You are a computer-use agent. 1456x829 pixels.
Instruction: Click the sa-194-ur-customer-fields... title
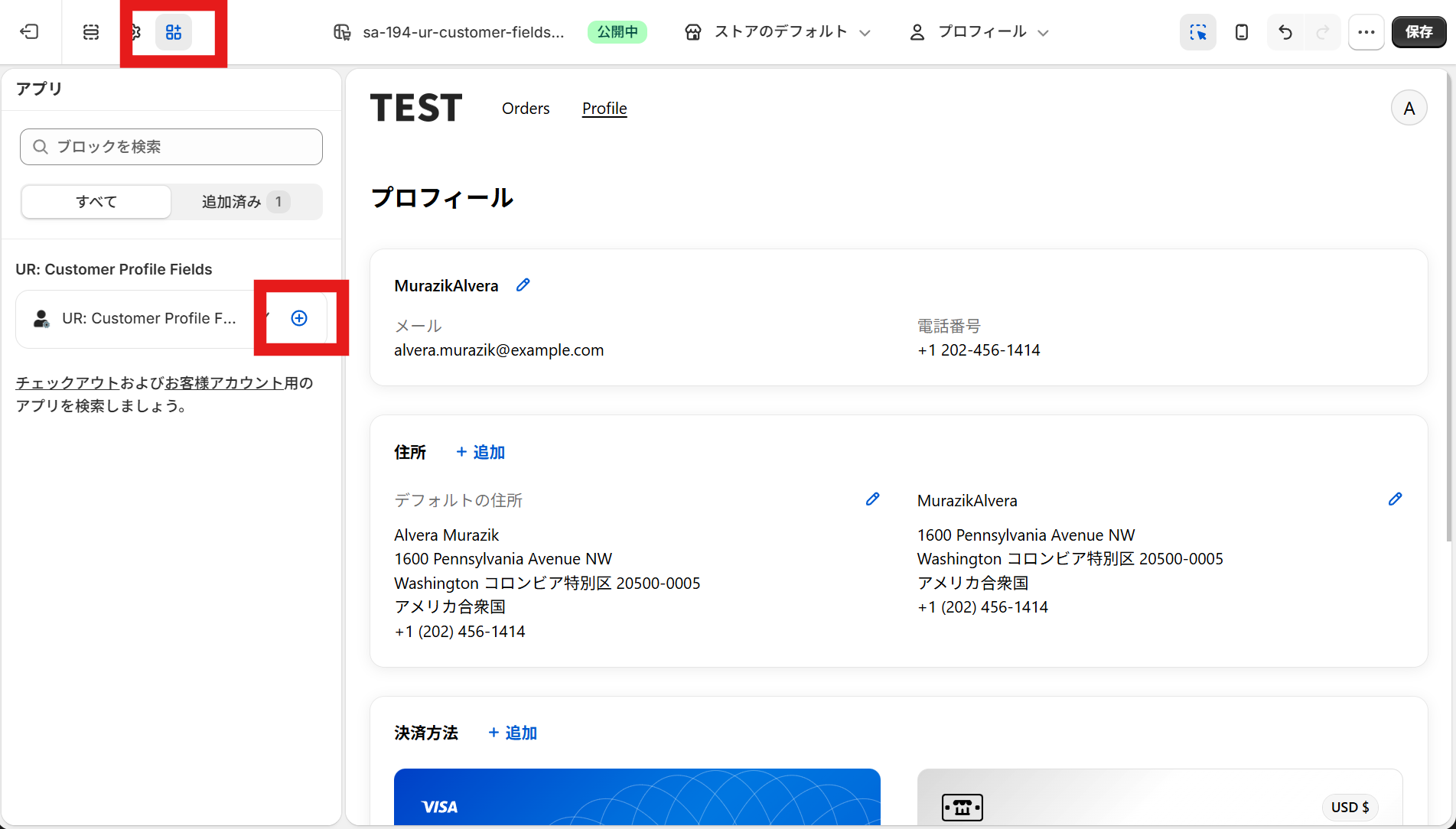pos(464,32)
